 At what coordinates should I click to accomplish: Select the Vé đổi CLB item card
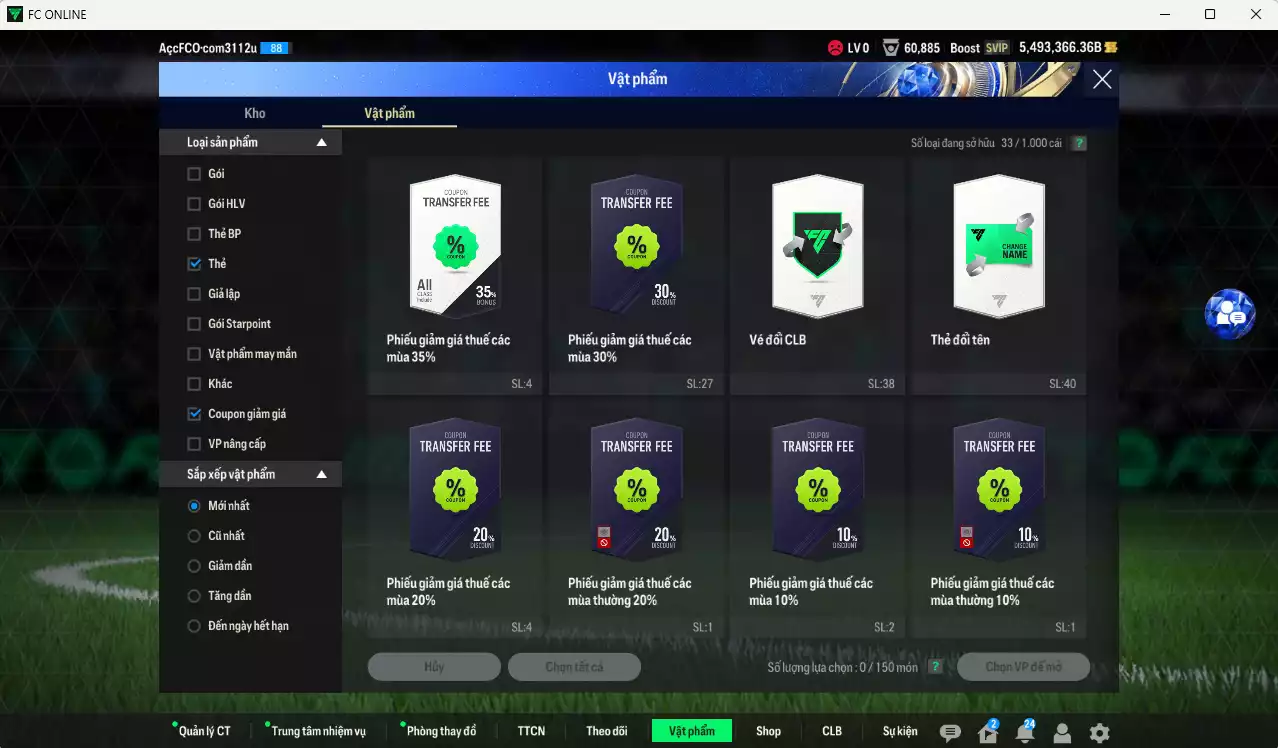pyautogui.click(x=817, y=275)
